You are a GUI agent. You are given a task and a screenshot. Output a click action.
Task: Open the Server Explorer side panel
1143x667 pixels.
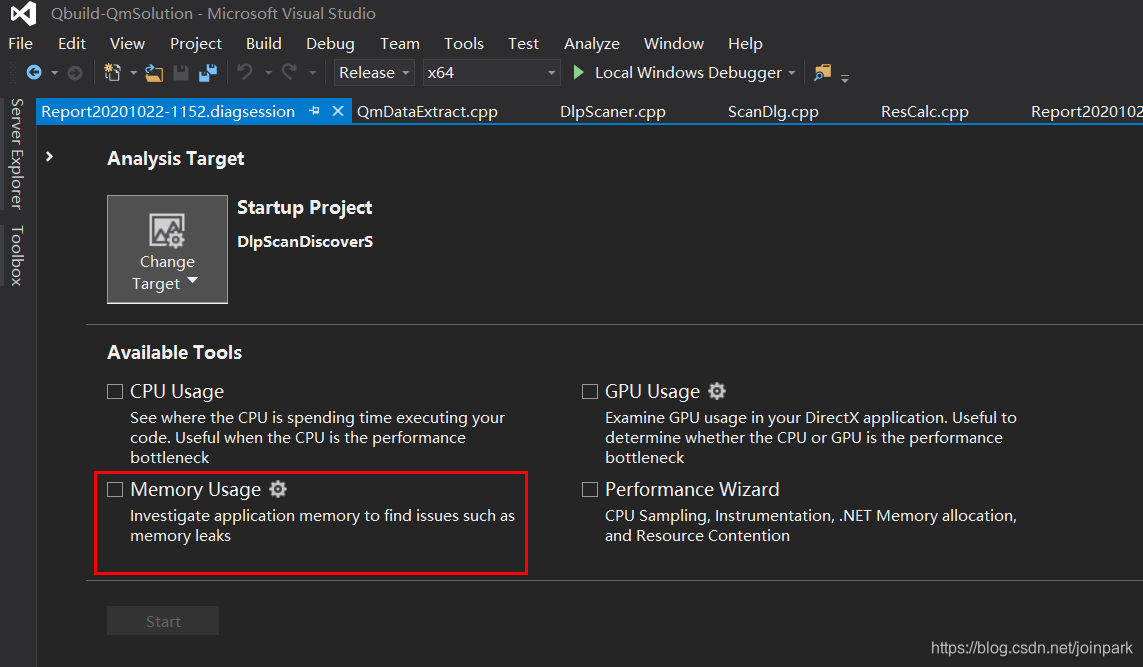[x=17, y=154]
